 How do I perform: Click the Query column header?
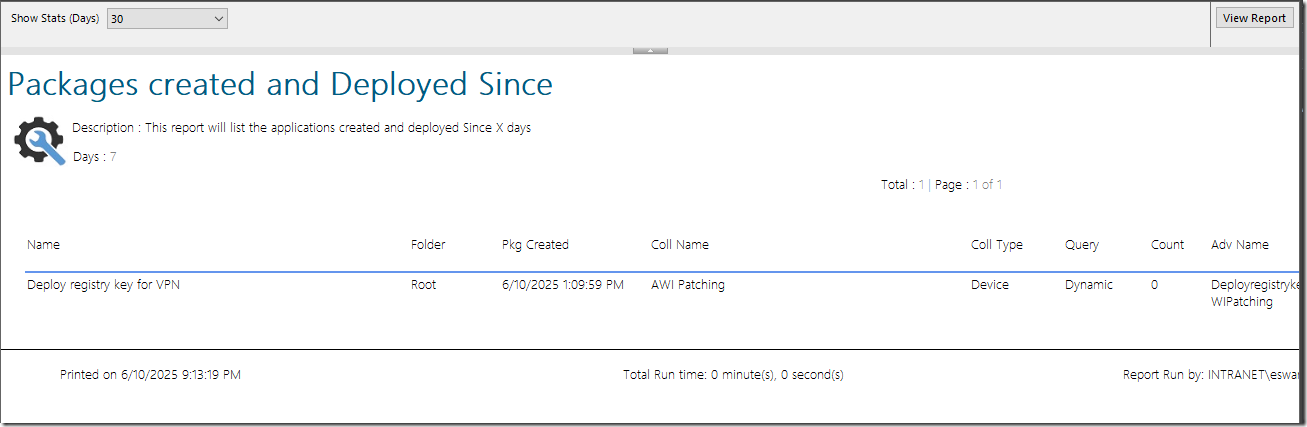[1082, 244]
